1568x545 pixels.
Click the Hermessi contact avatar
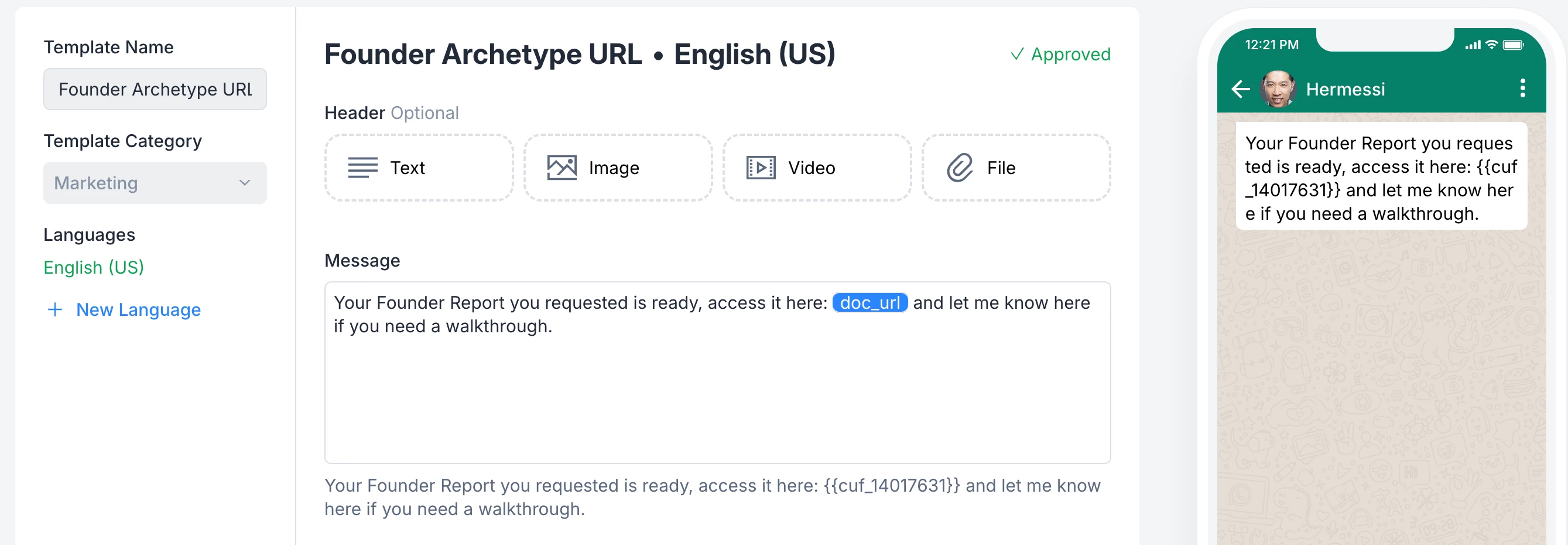[1278, 89]
